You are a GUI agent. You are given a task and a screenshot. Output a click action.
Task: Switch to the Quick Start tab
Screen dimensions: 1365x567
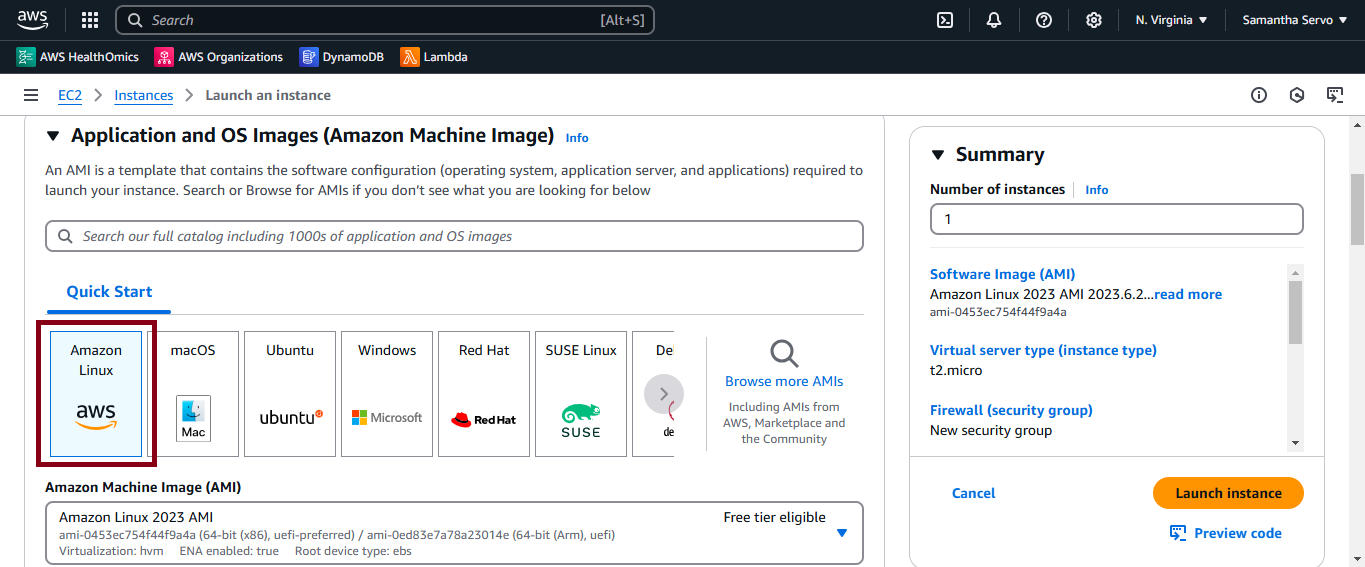109,292
